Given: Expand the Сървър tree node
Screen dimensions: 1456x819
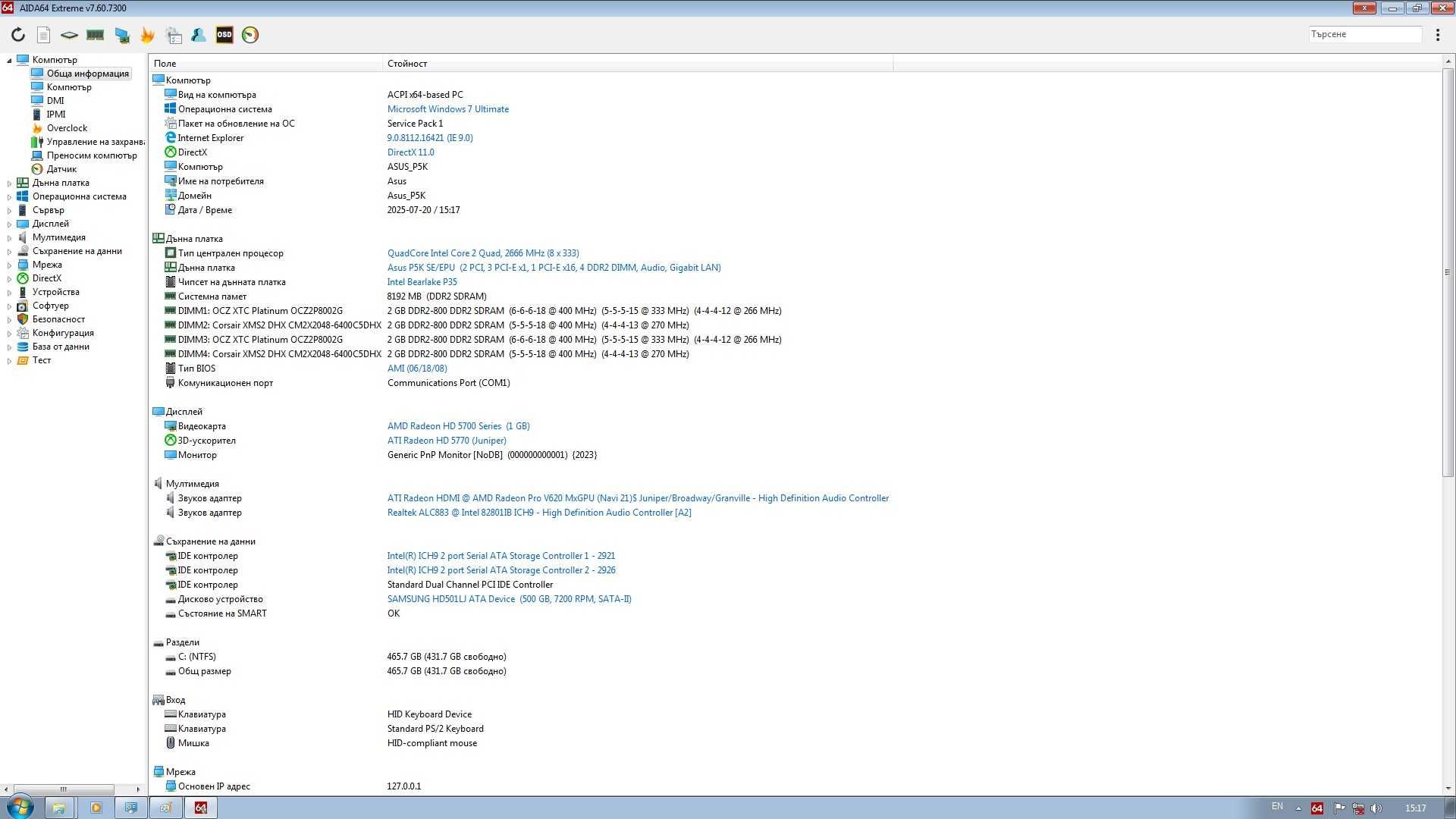Looking at the screenshot, I should pos(9,210).
